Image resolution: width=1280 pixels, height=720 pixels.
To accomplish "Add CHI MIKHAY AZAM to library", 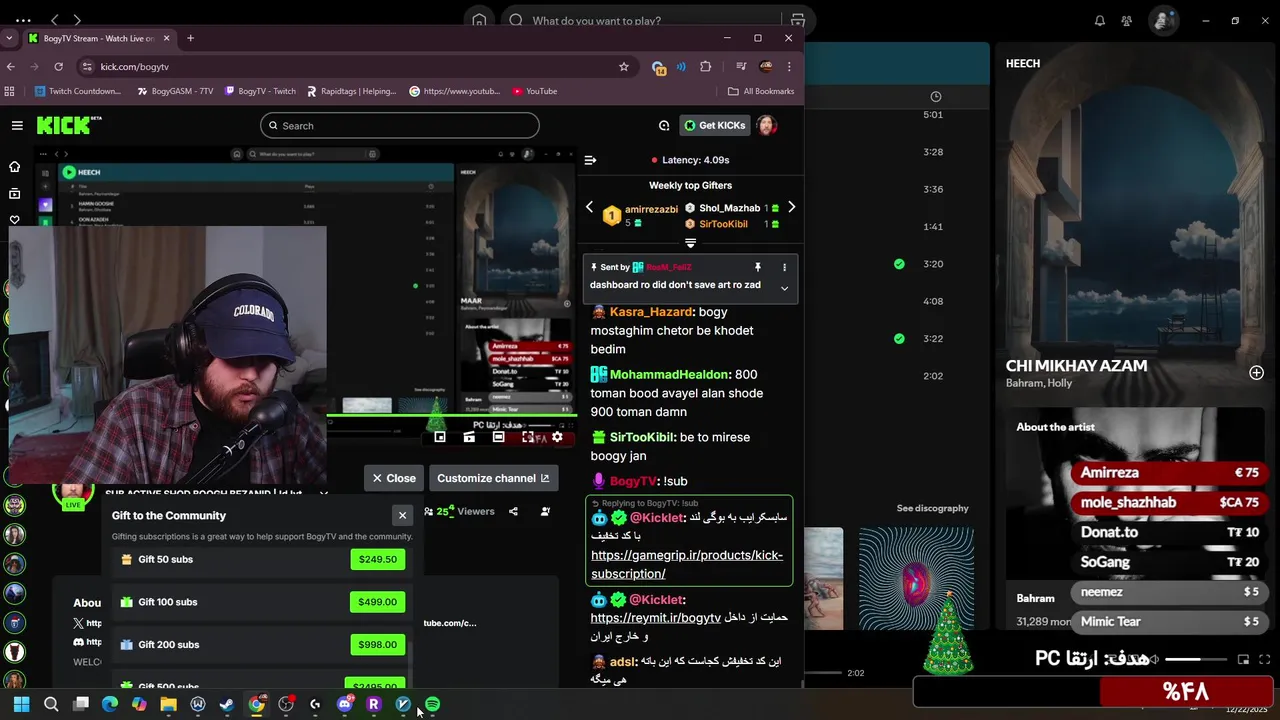I will 1256,372.
